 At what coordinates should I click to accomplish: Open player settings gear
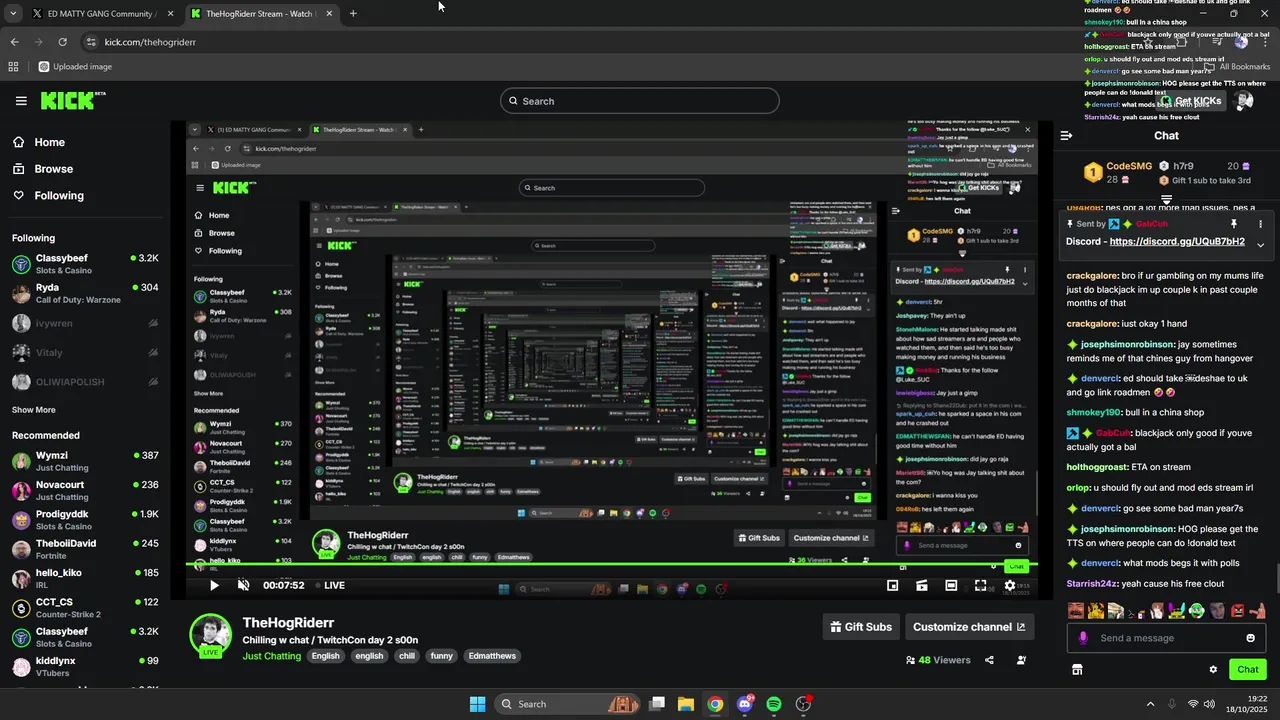[1010, 586]
